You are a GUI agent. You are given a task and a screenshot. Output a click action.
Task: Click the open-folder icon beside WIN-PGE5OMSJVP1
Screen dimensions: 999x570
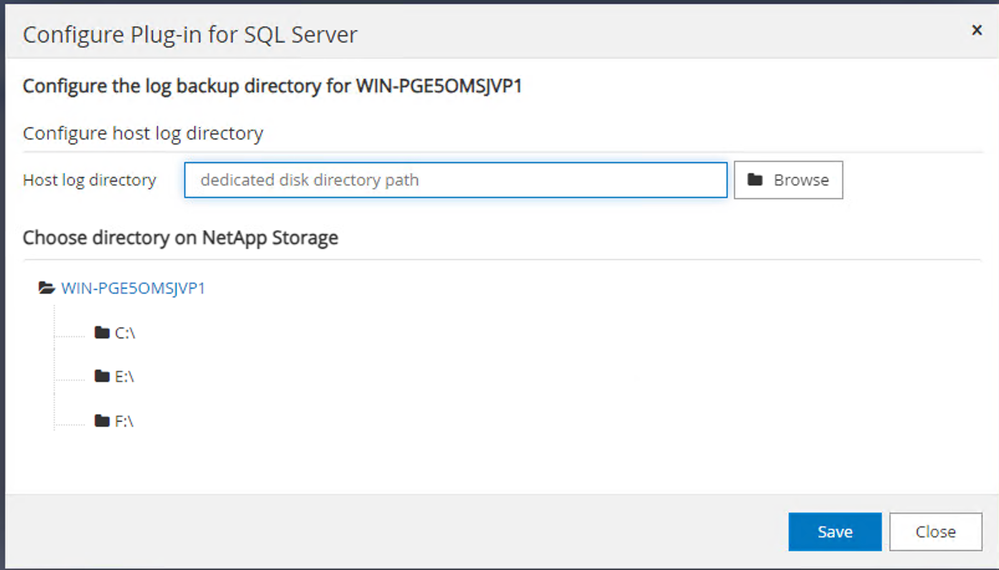pos(46,288)
